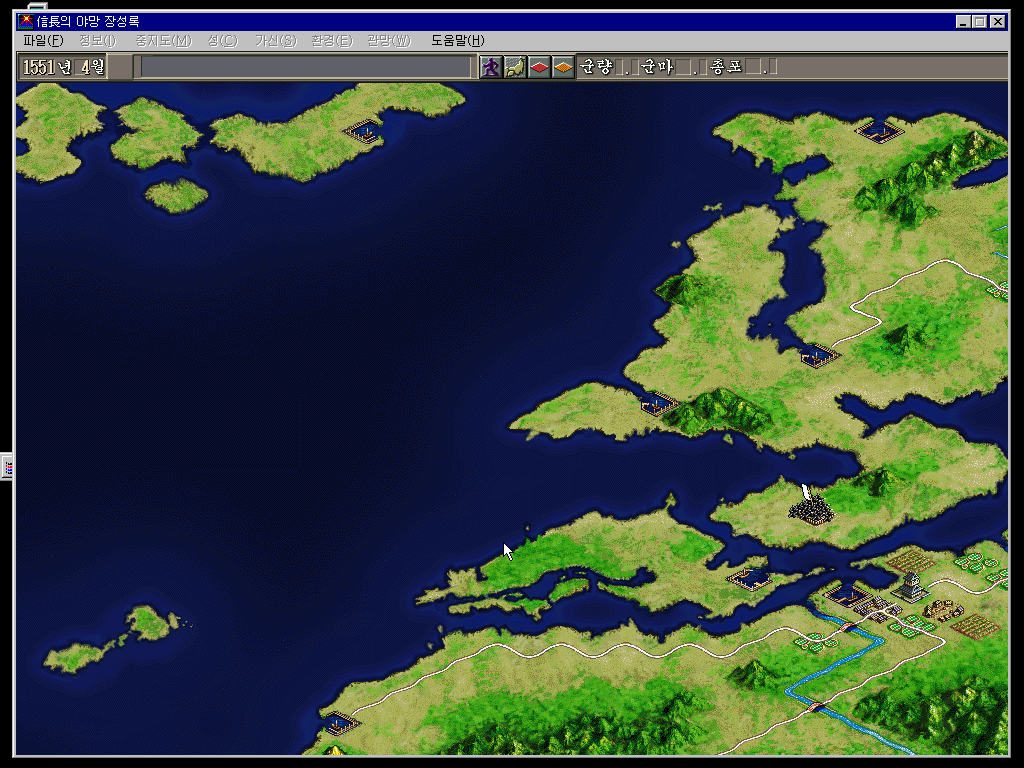Click the game's title bar icon
This screenshot has height=768, width=1024.
click(x=26, y=22)
